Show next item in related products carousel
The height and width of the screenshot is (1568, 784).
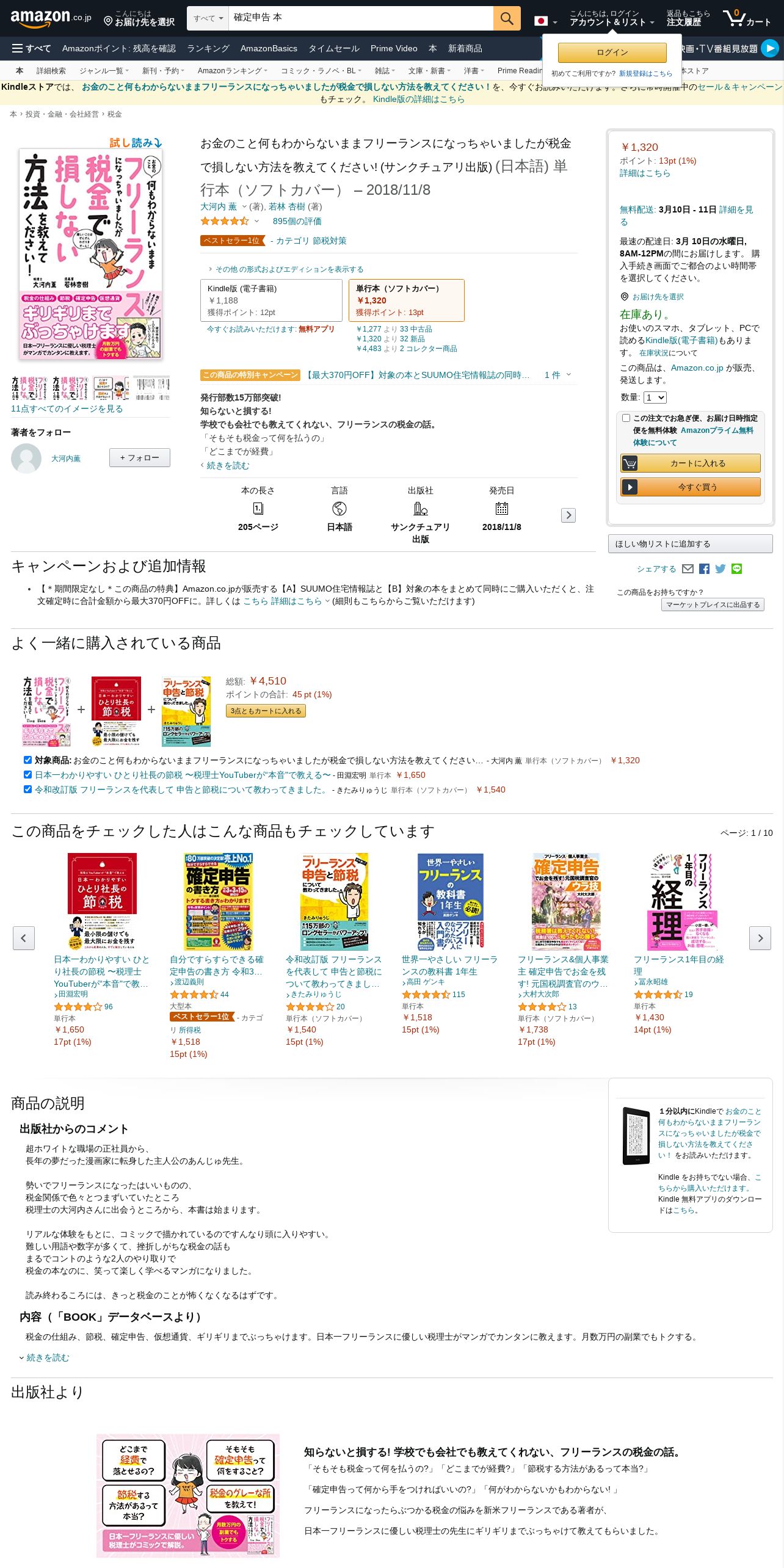(760, 938)
